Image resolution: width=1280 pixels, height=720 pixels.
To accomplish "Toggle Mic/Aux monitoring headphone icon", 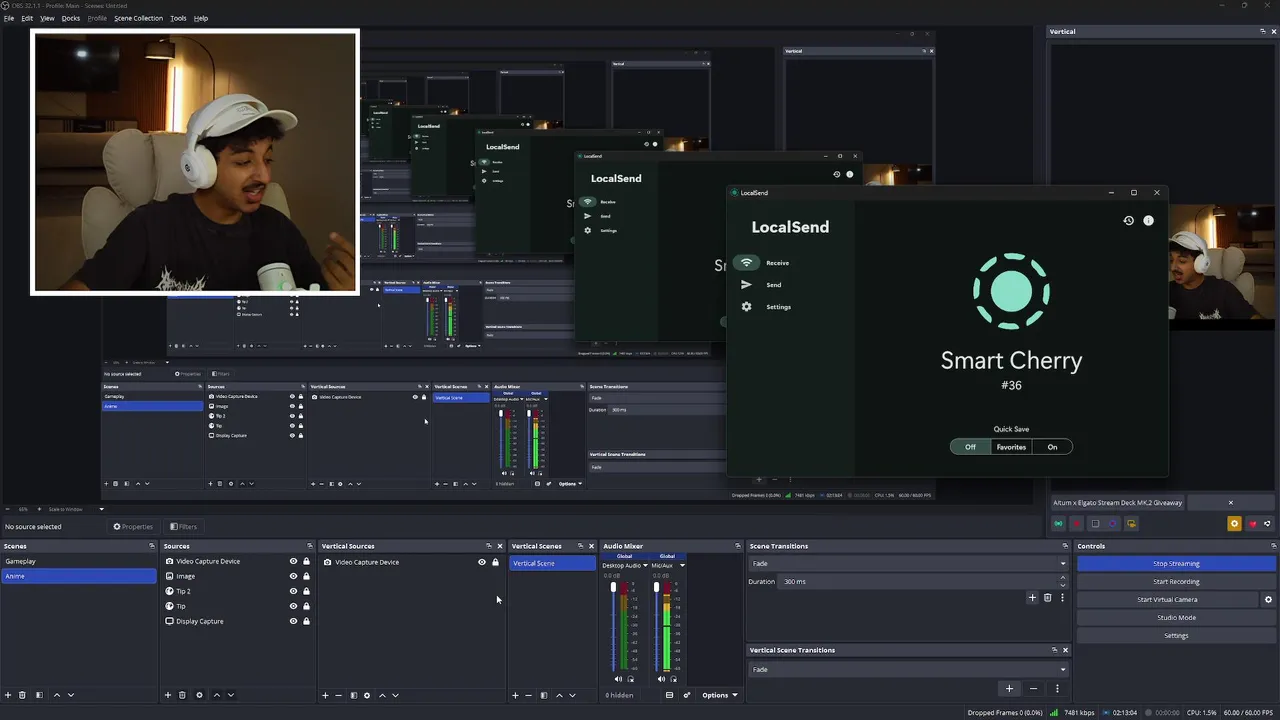I will 673,679.
